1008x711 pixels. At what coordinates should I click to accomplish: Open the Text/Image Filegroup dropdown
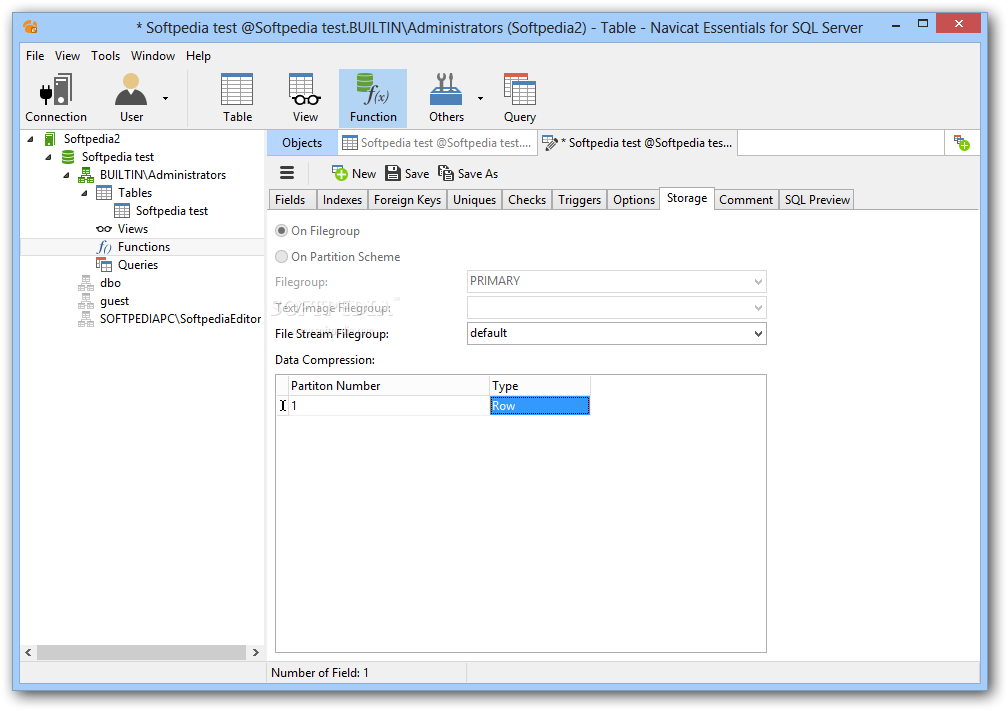point(616,308)
